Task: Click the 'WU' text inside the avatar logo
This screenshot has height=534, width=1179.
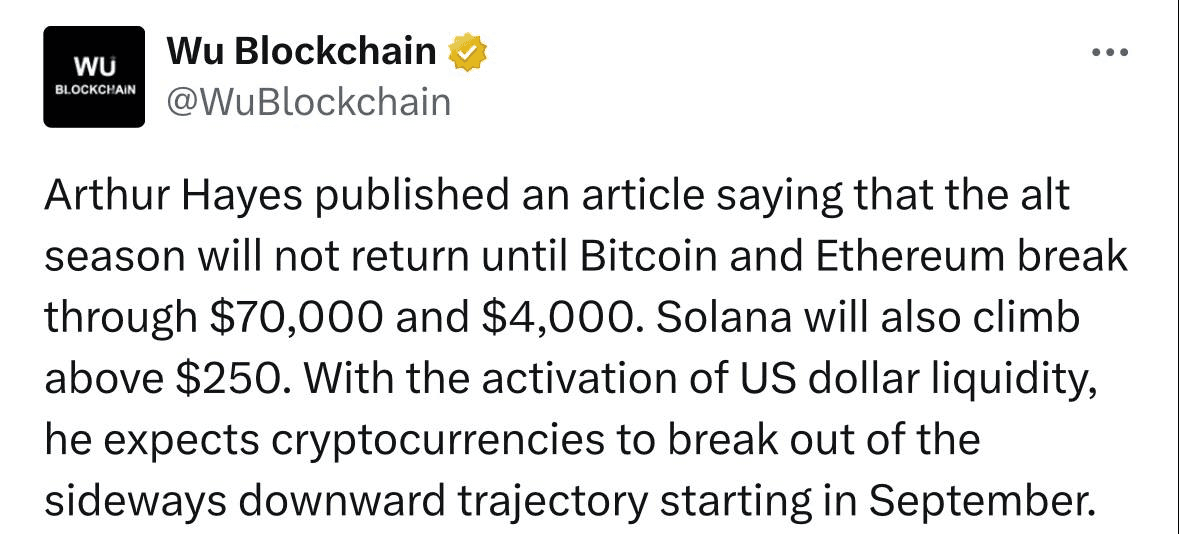Action: tap(95, 67)
